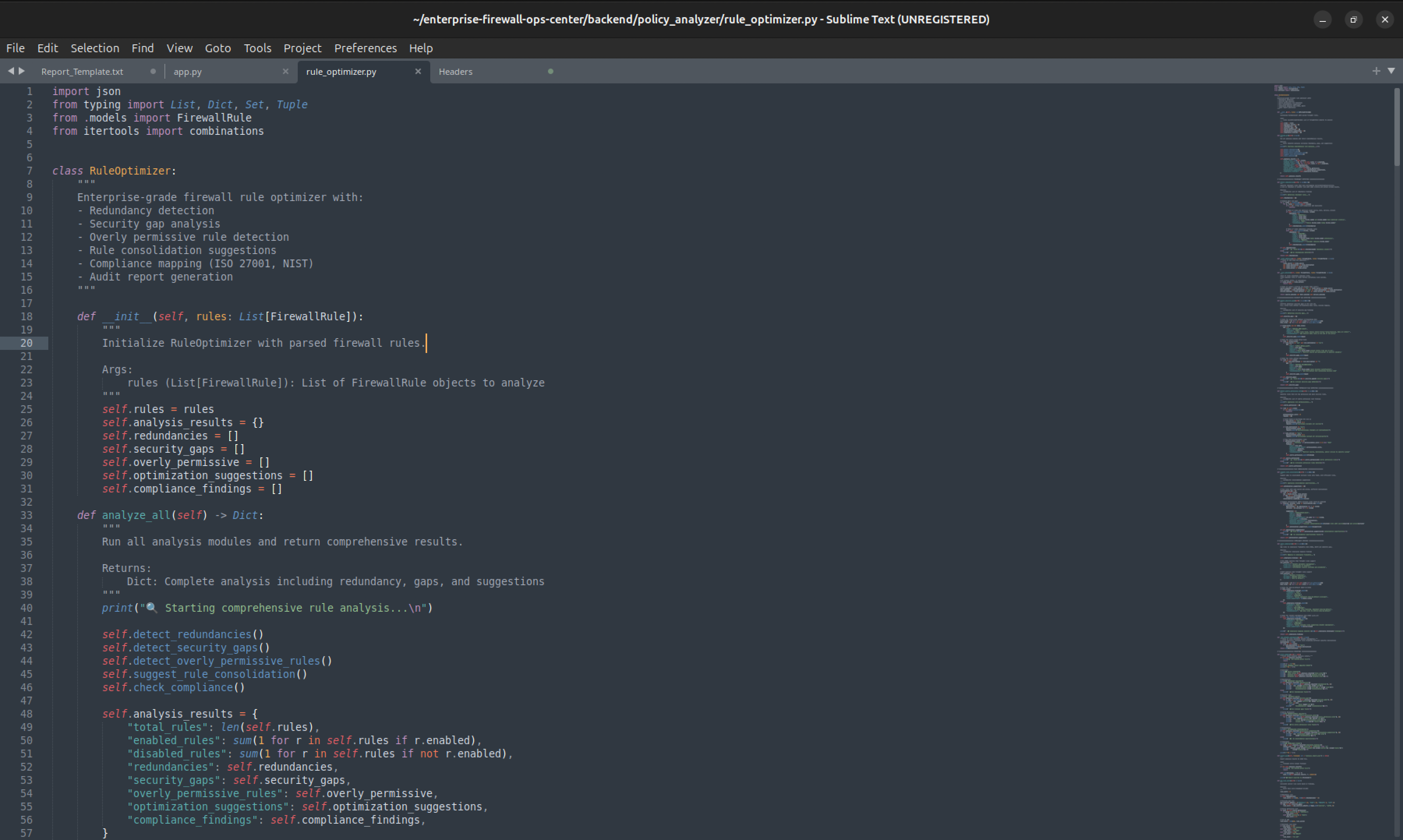
Task: Restore the Sublime Text window size
Action: pyautogui.click(x=1354, y=20)
